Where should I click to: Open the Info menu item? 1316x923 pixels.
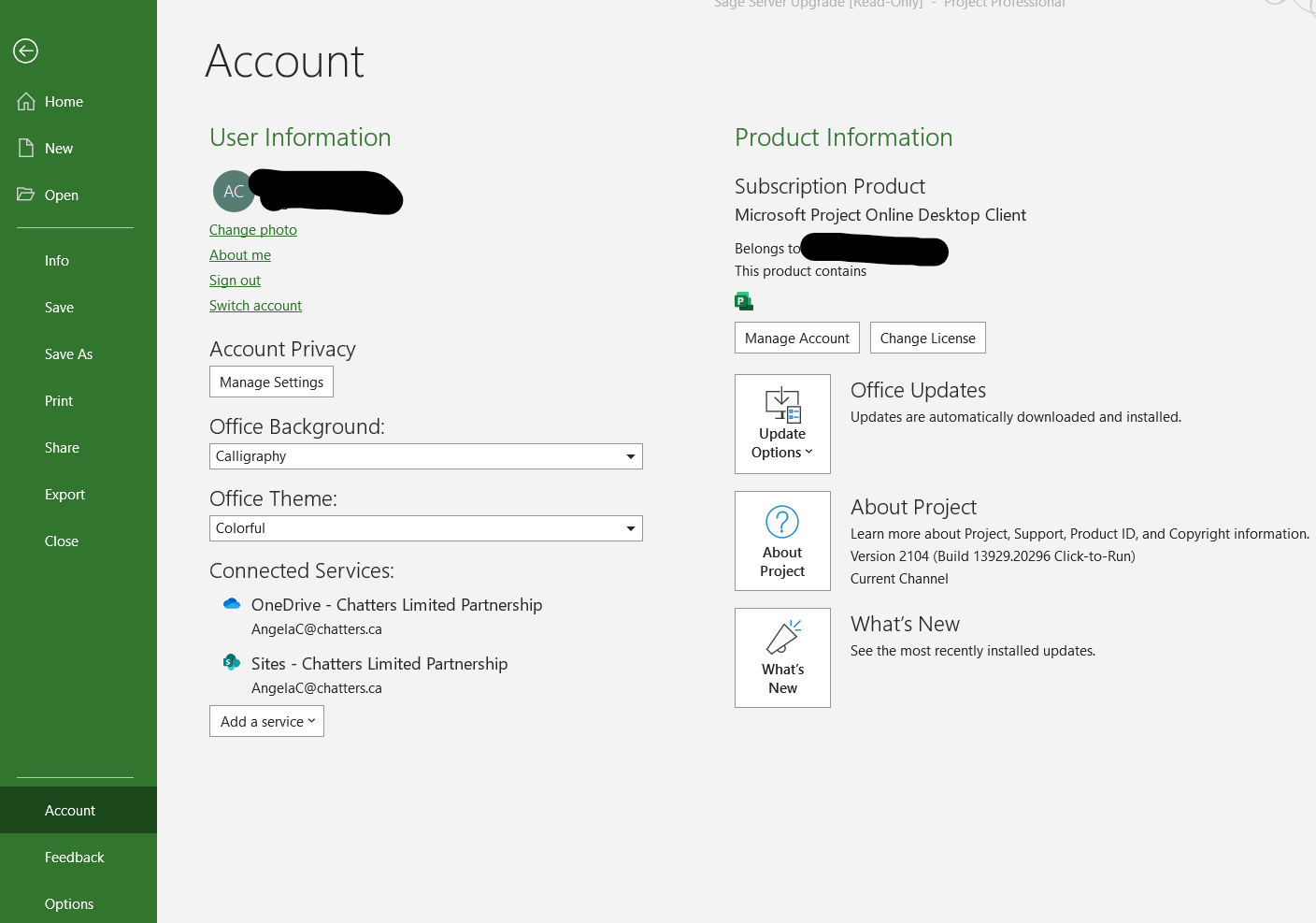coord(79,261)
